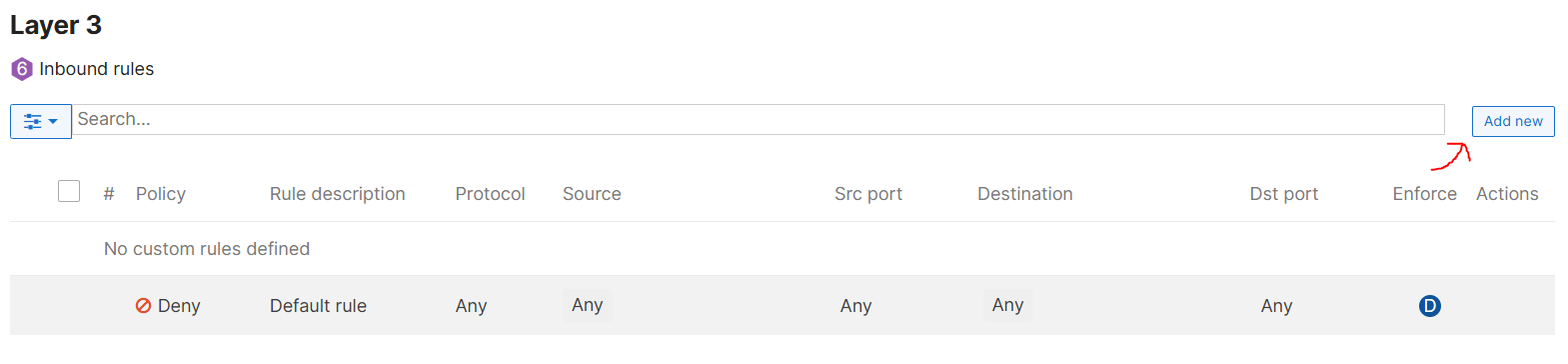Open the filter options dropdown button

(41, 121)
